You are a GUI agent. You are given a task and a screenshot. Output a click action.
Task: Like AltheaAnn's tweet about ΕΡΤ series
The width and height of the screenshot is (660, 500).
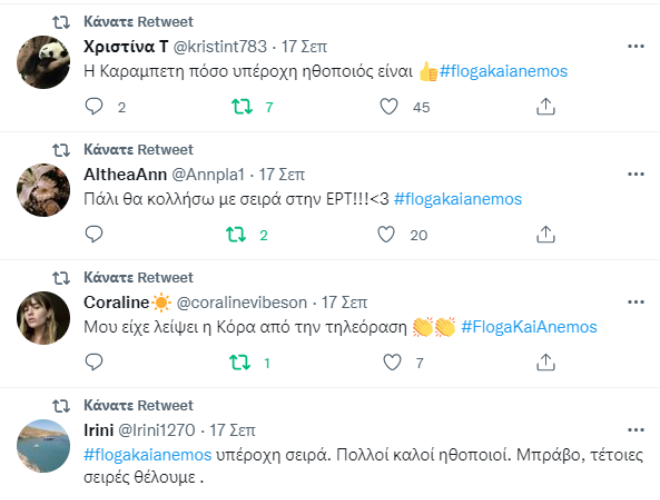click(389, 234)
